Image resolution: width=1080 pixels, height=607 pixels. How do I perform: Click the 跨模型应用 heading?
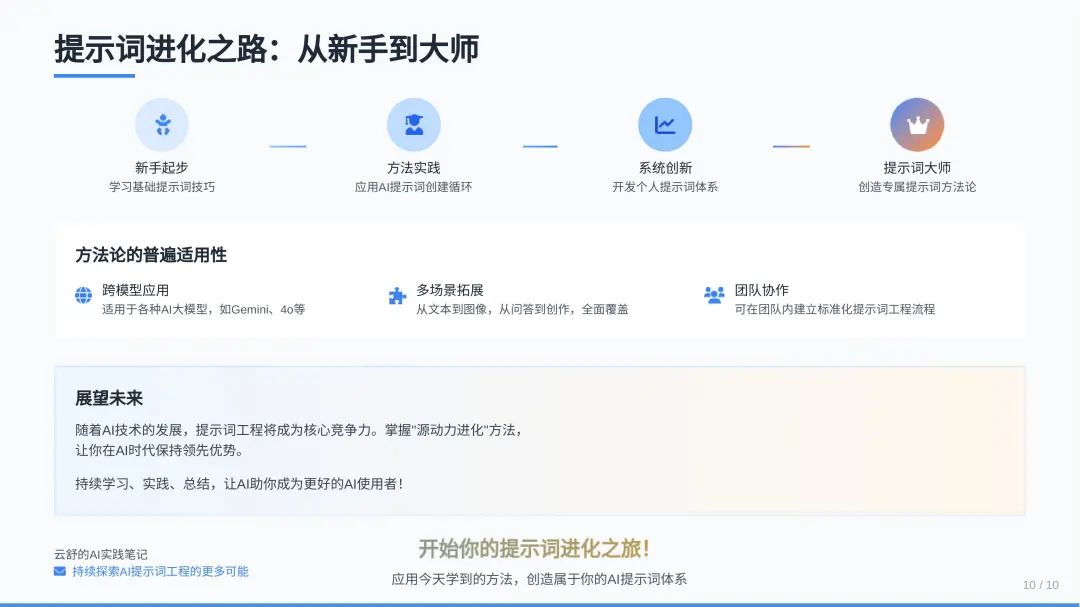(136, 290)
